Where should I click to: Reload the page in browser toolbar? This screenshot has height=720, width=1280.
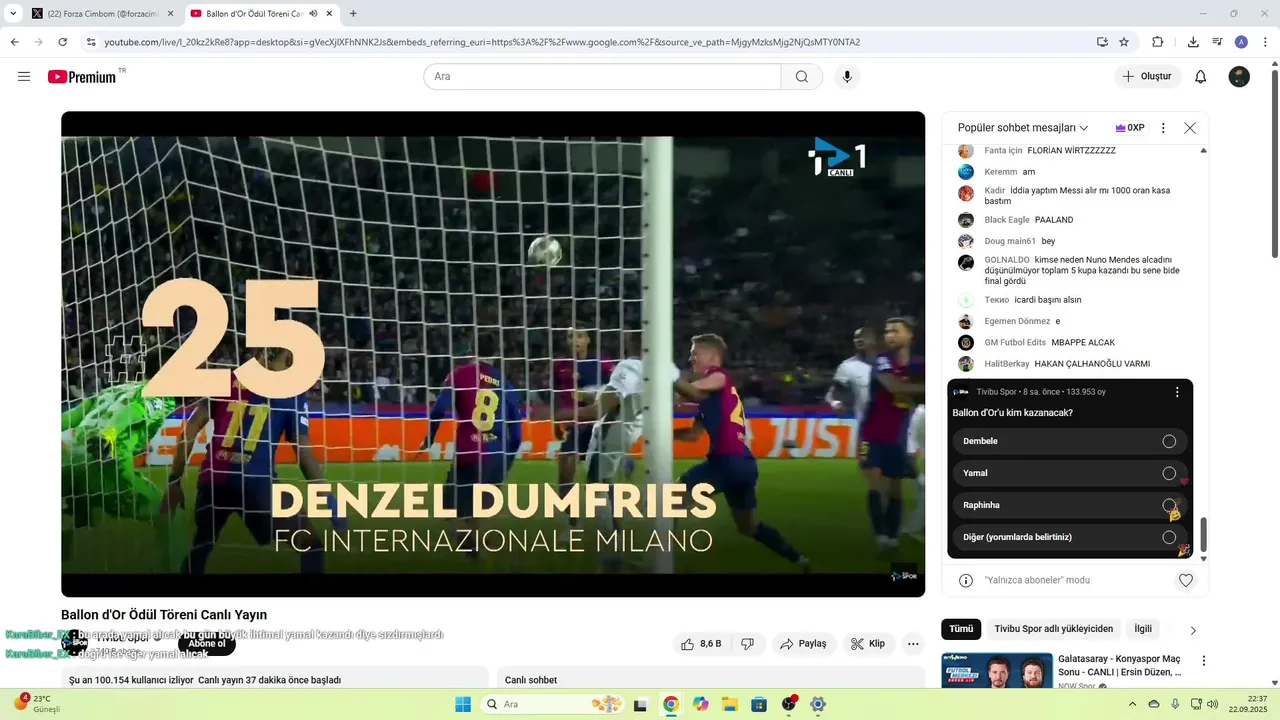62,42
